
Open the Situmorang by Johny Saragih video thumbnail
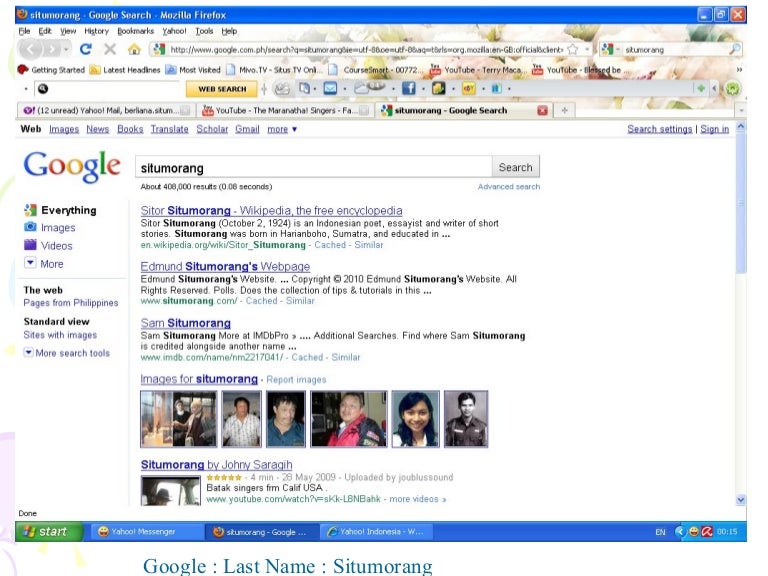(x=170, y=490)
